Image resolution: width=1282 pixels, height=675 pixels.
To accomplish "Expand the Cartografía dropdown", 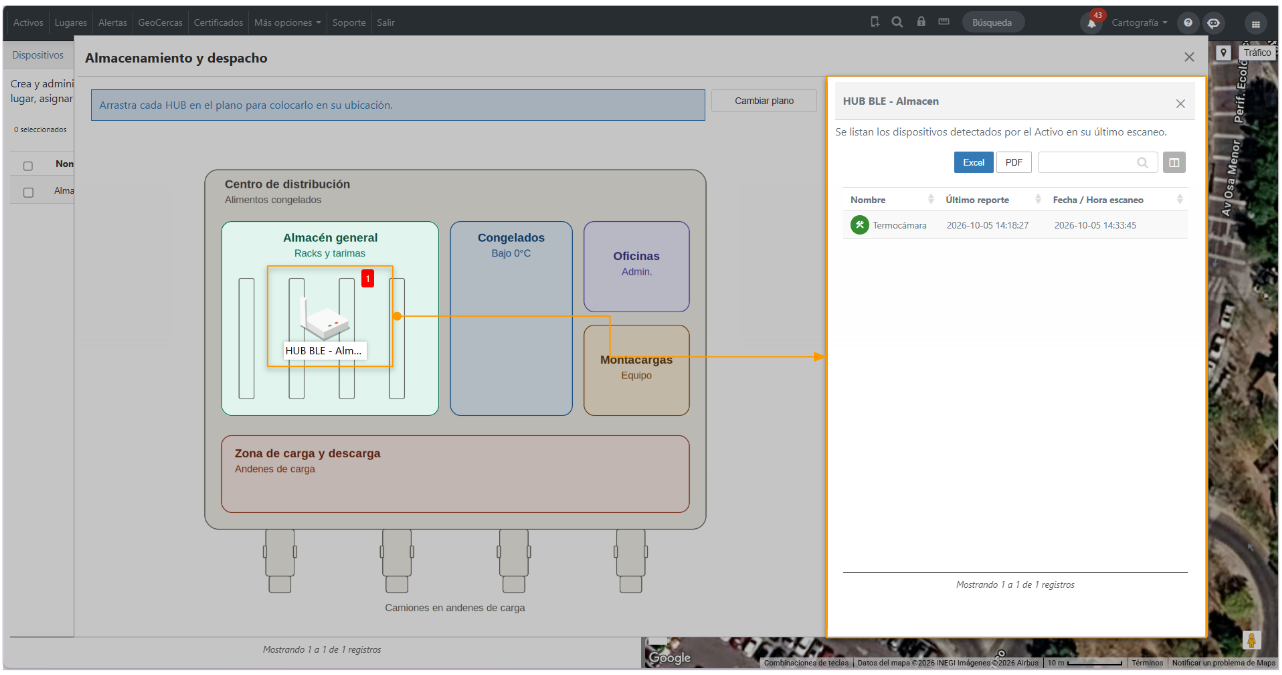I will click(1139, 22).
